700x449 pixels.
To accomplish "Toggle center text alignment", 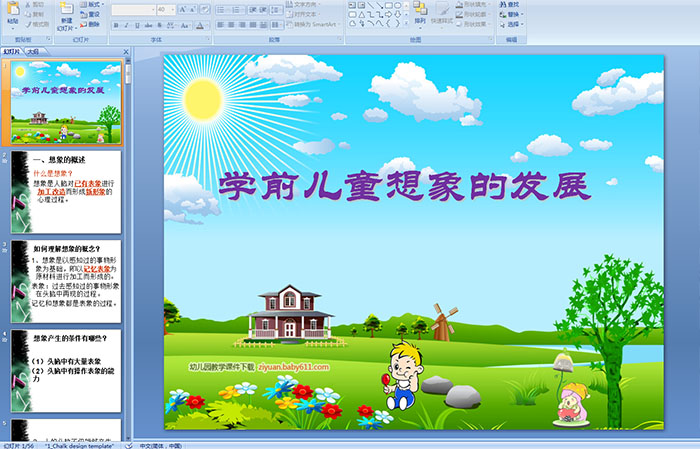I will pyautogui.click(x=231, y=25).
